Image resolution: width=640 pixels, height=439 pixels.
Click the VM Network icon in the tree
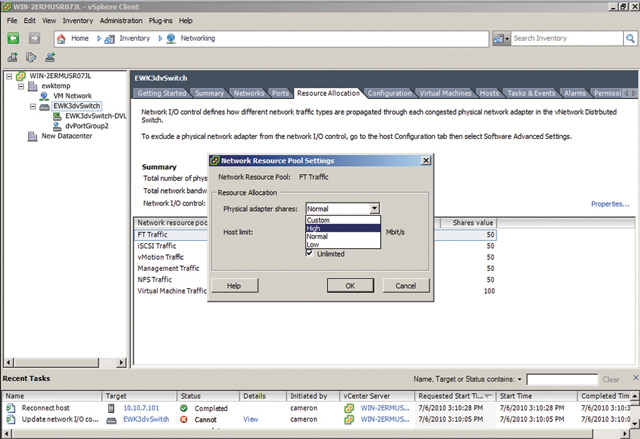click(x=44, y=96)
